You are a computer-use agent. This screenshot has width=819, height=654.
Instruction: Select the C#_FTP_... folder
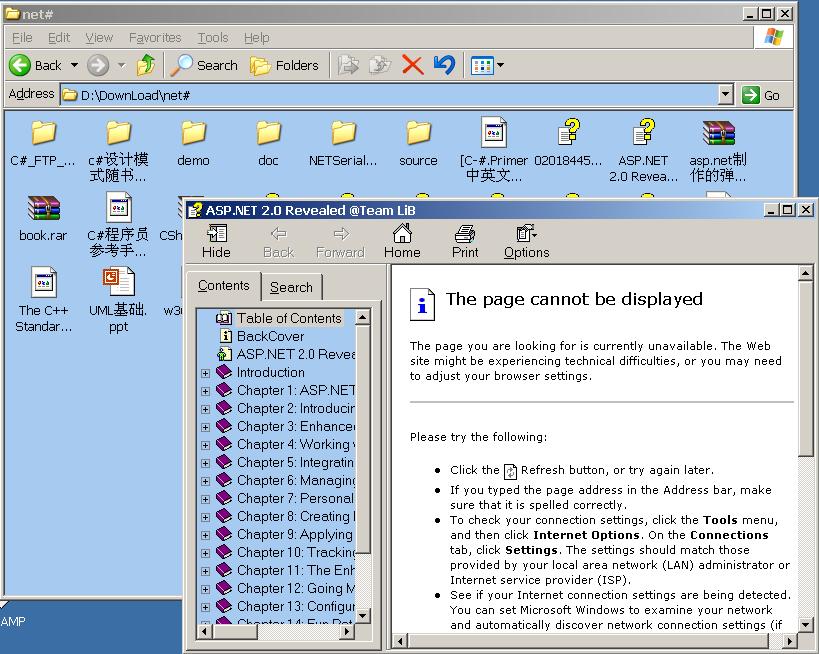click(43, 142)
